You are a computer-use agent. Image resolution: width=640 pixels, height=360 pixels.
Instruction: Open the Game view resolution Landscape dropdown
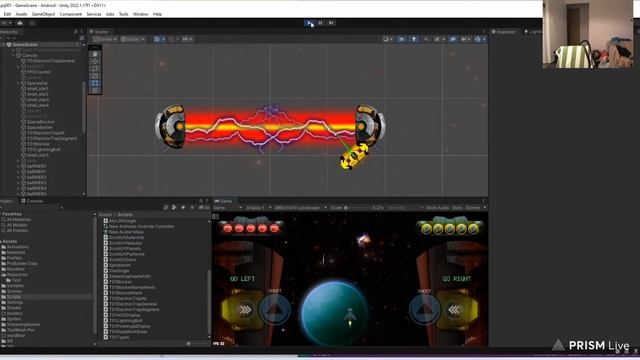coord(300,208)
